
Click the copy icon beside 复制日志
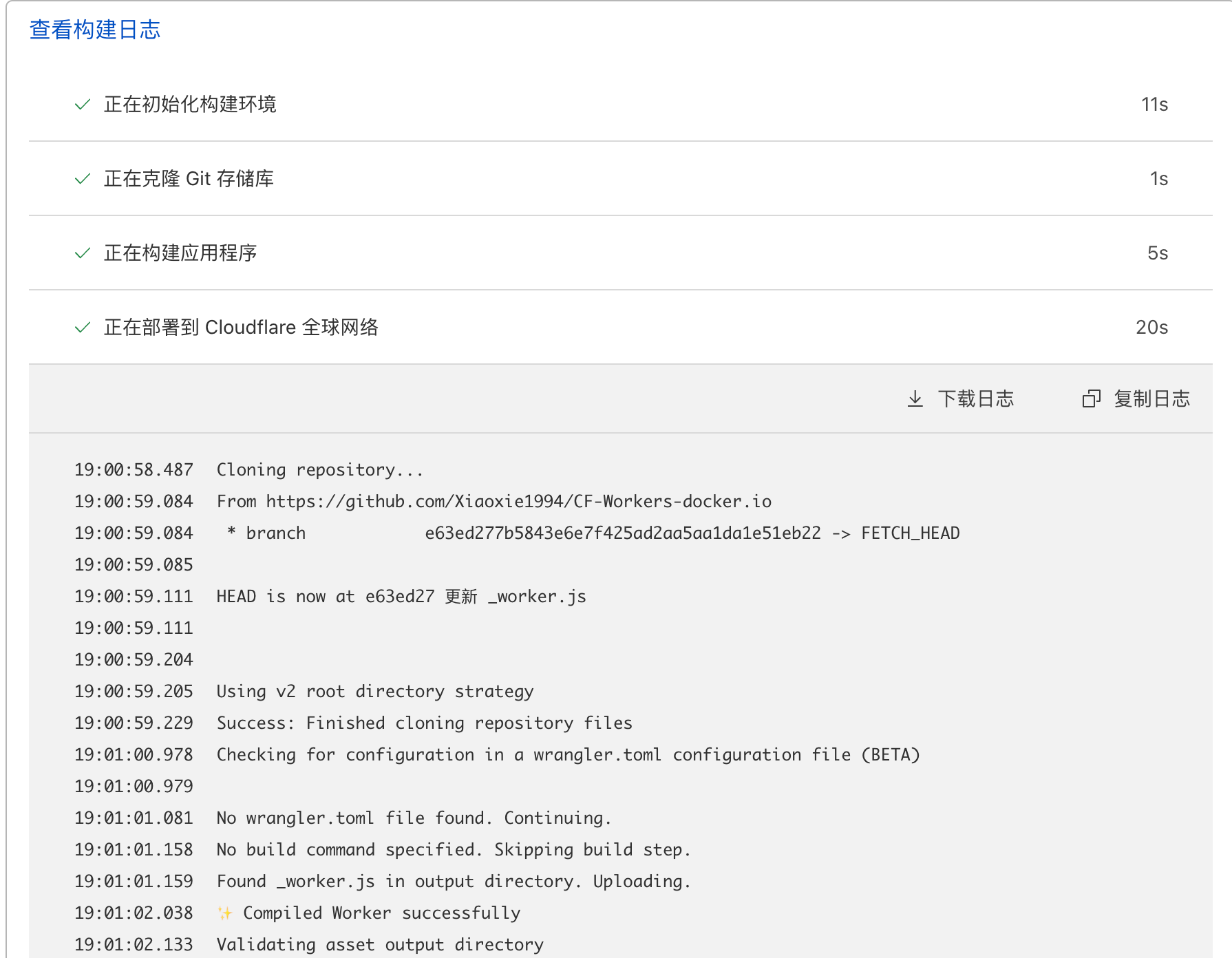[x=1092, y=399]
